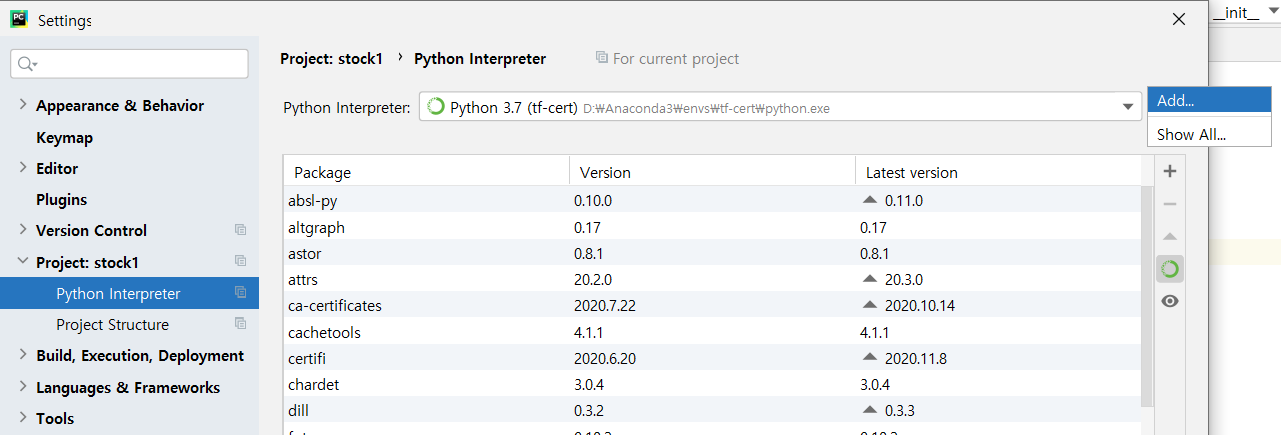The width and height of the screenshot is (1281, 435).
Task: Choose Add... from interpreter popup menu
Action: (1209, 100)
